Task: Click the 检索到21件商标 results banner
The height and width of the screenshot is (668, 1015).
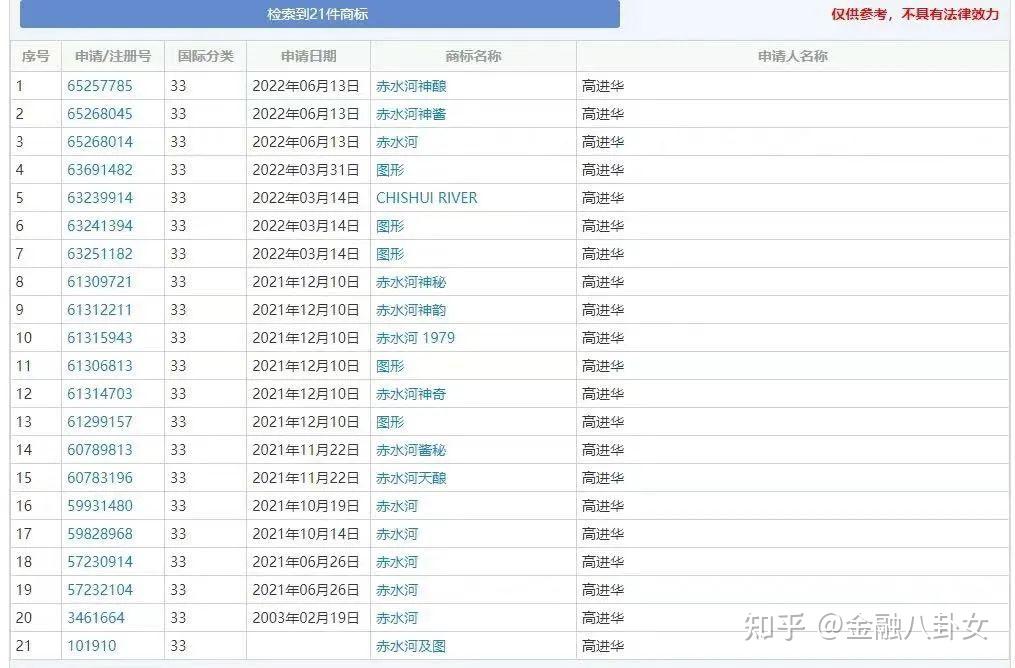Action: point(320,14)
